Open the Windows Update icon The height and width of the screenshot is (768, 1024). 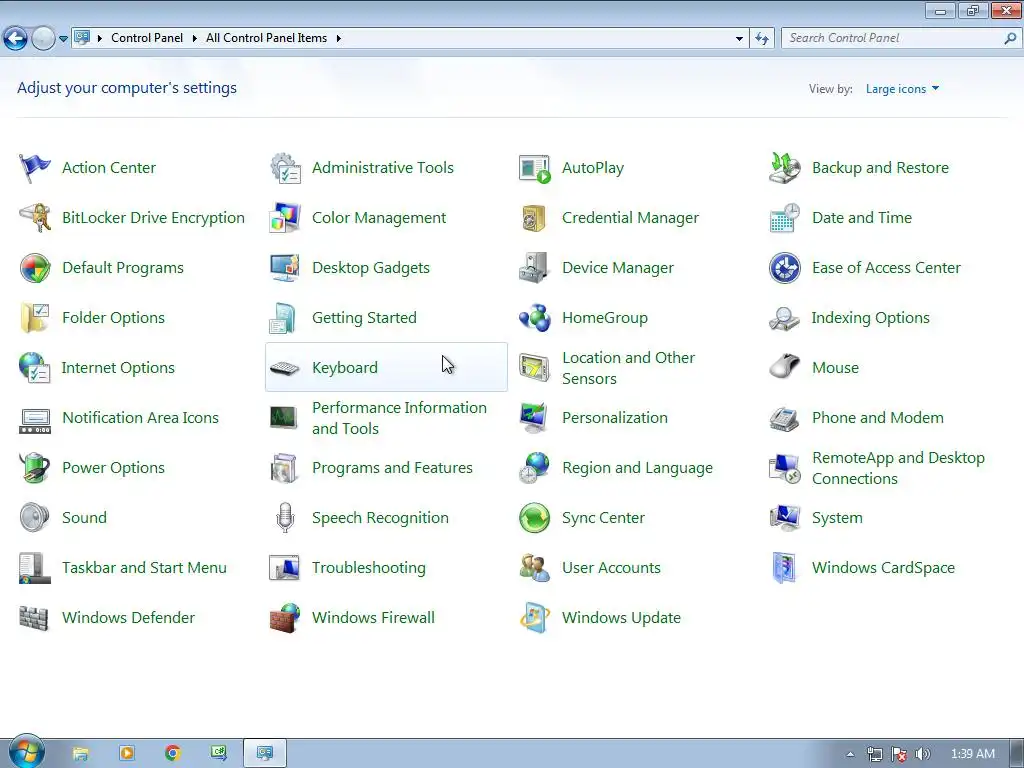click(535, 618)
